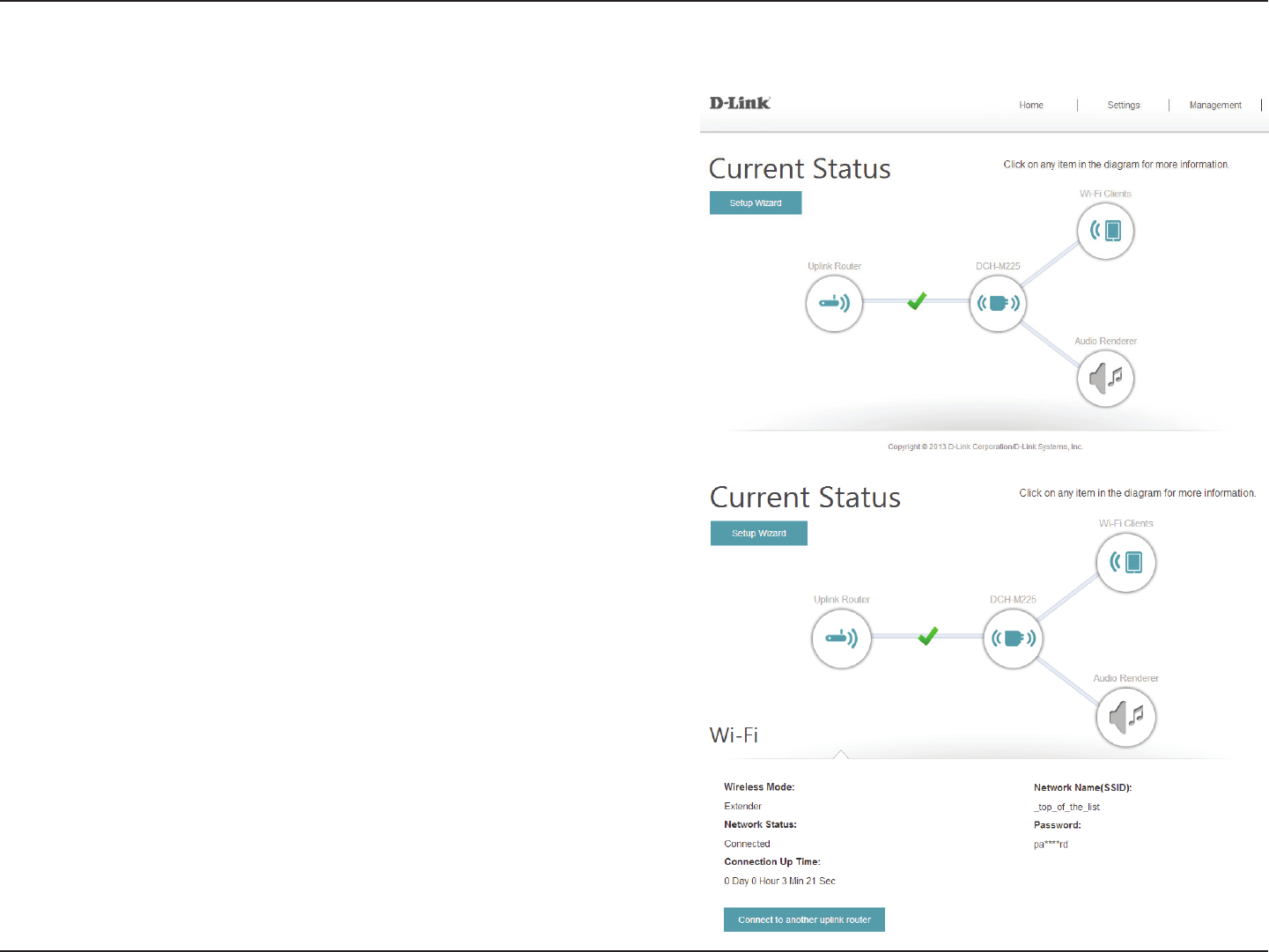Select the "Extender" wireless mode value
This screenshot has height=952, width=1269.
pyautogui.click(x=743, y=806)
